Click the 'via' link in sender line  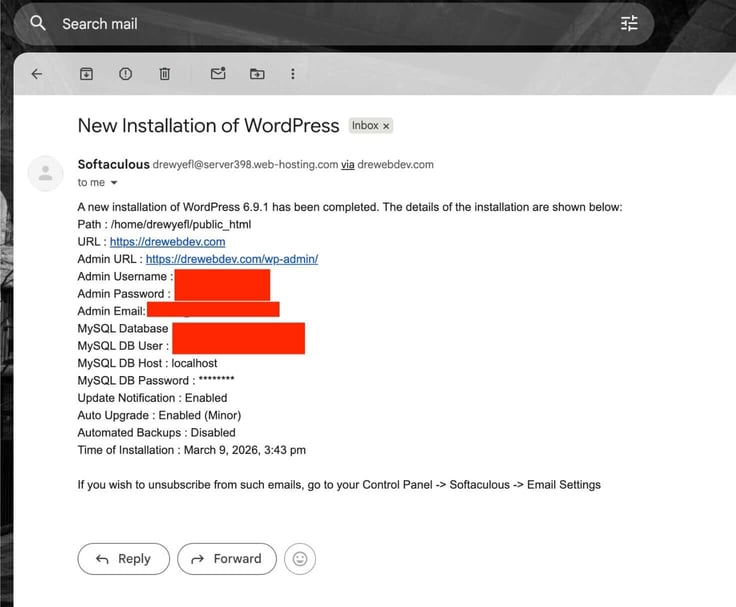coord(347,165)
